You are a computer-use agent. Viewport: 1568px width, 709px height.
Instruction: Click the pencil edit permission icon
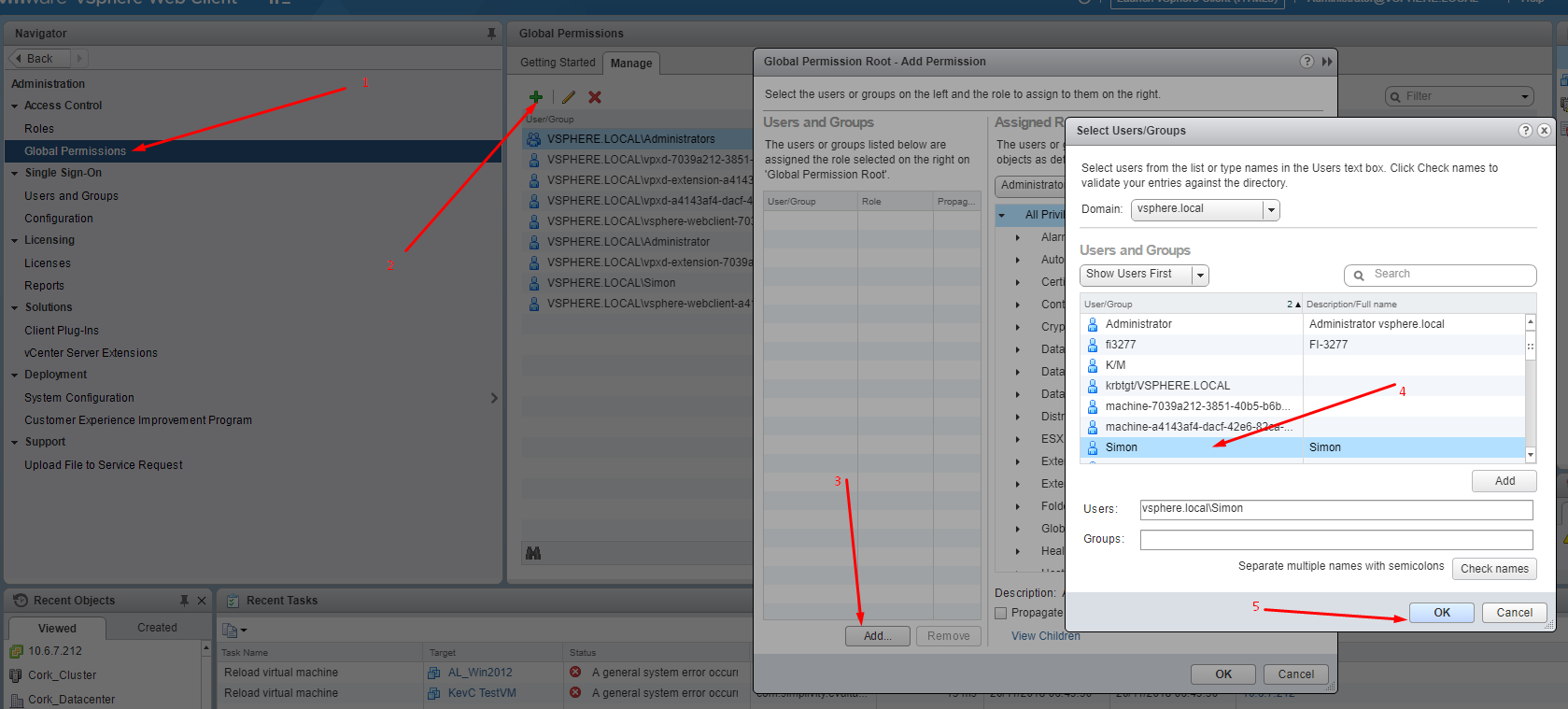point(569,97)
